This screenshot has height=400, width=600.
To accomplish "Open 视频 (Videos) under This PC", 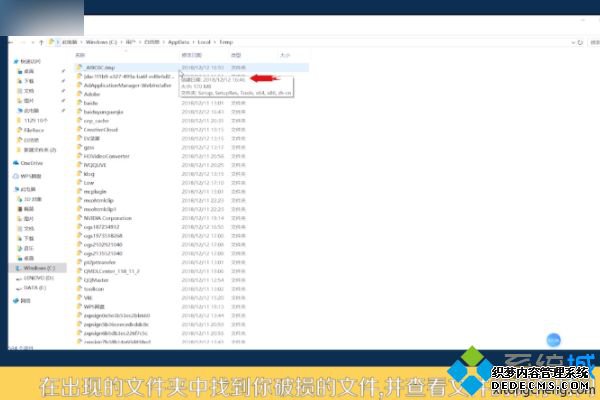I will [x=26, y=209].
